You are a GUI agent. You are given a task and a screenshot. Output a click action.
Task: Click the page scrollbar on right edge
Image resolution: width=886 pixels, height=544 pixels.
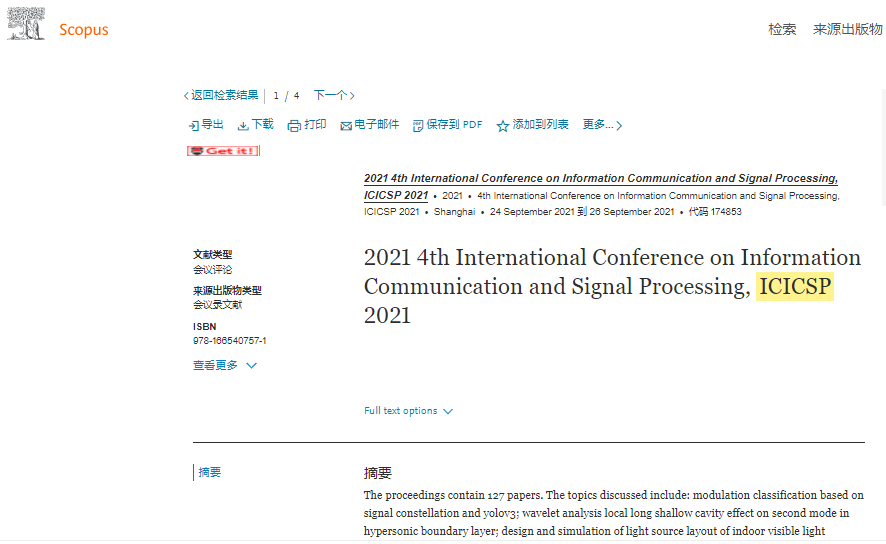883,147
